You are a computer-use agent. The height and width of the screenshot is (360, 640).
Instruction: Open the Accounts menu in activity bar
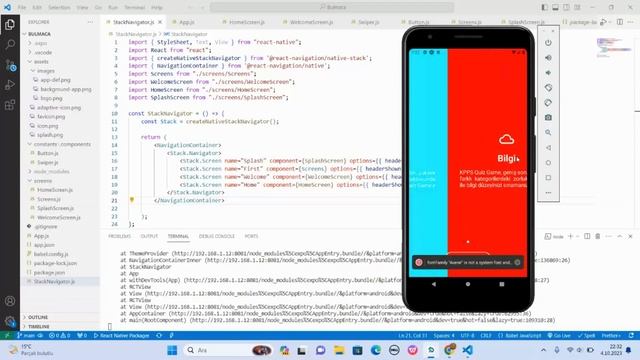pos(10,301)
